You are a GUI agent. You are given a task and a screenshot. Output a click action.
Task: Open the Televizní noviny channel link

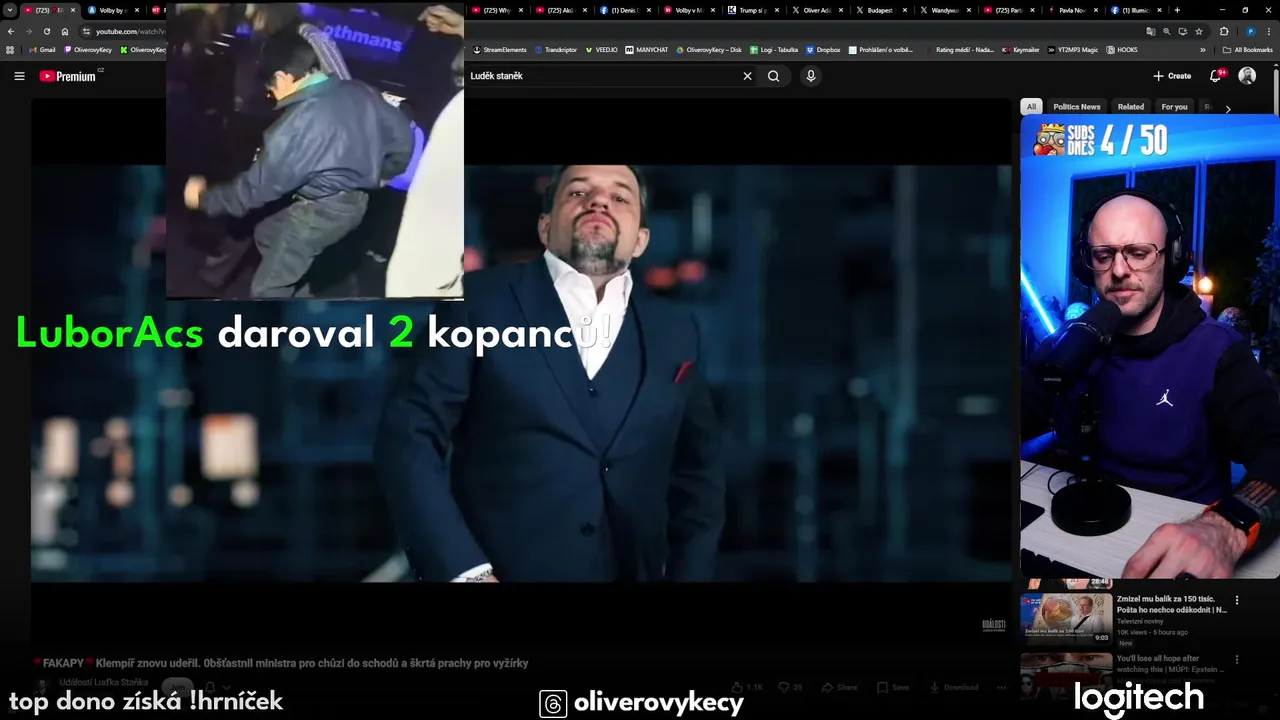pyautogui.click(x=1139, y=621)
